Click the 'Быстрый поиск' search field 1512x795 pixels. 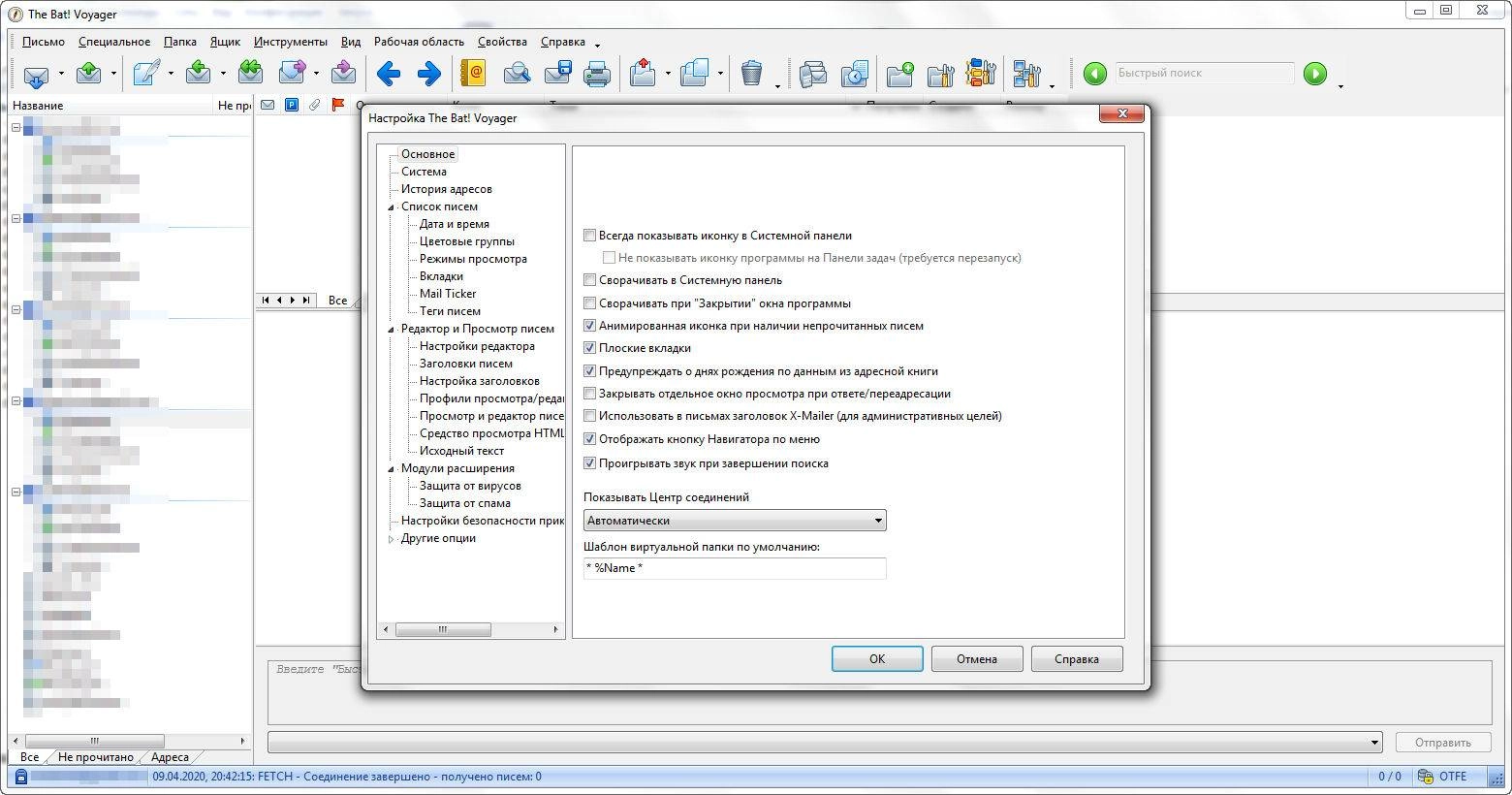(1203, 74)
